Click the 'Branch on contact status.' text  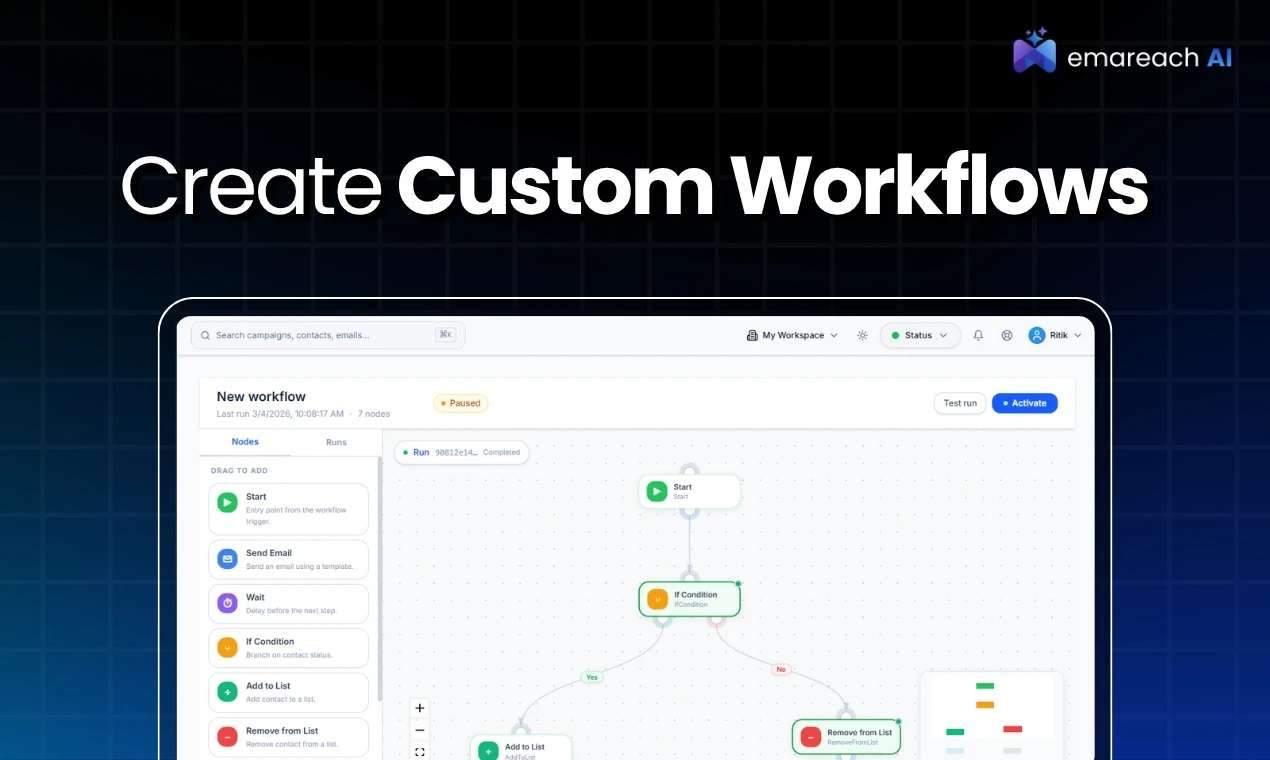coord(289,655)
